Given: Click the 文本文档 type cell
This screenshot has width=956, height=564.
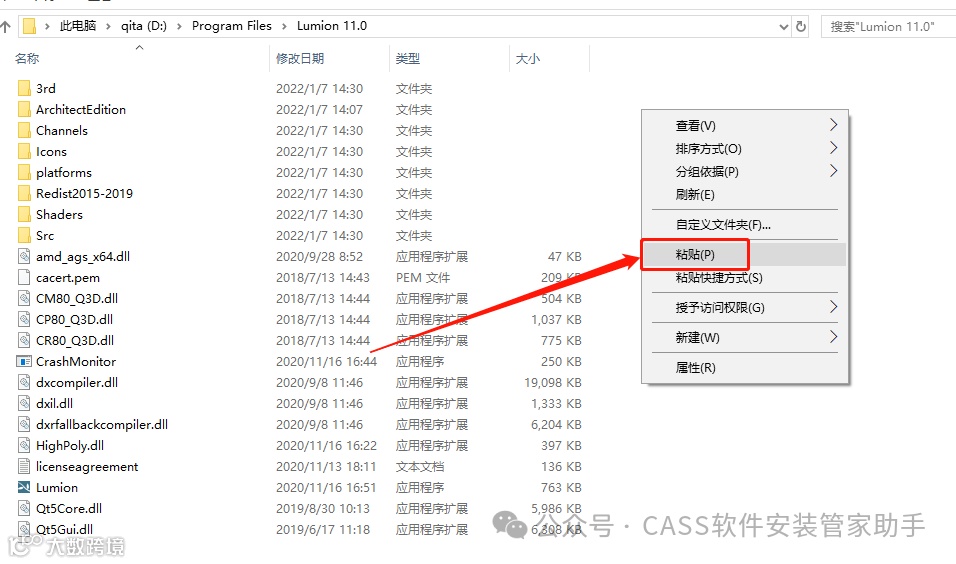Looking at the screenshot, I should [x=419, y=467].
